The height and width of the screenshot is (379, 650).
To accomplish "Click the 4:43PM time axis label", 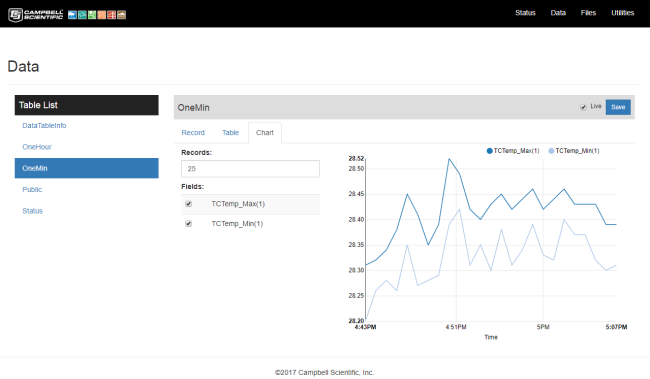I will 366,327.
